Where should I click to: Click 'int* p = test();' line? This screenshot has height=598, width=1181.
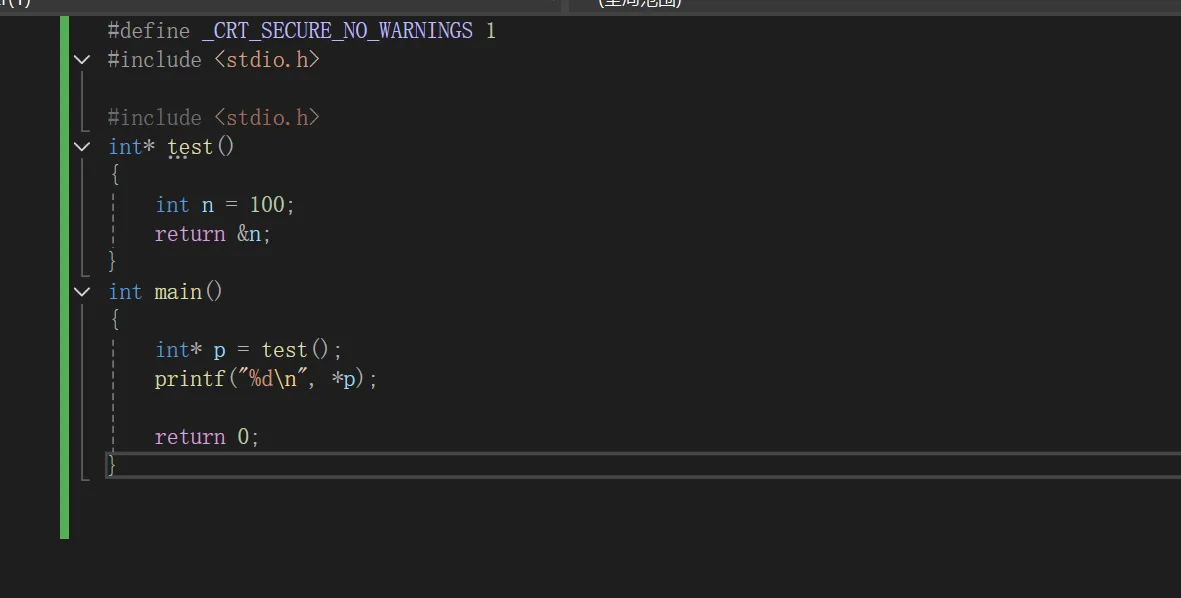point(249,350)
